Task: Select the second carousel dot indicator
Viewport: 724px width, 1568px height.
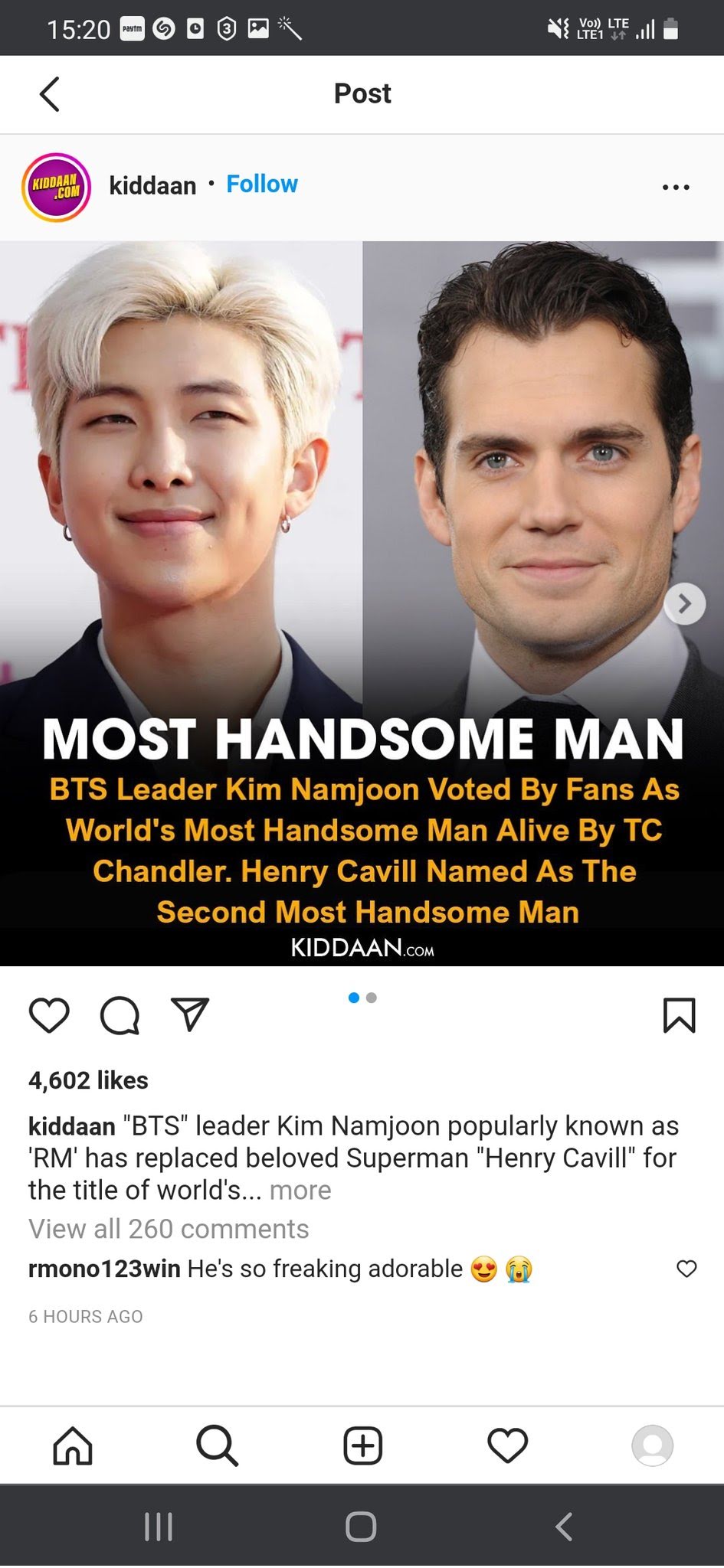Action: (372, 998)
